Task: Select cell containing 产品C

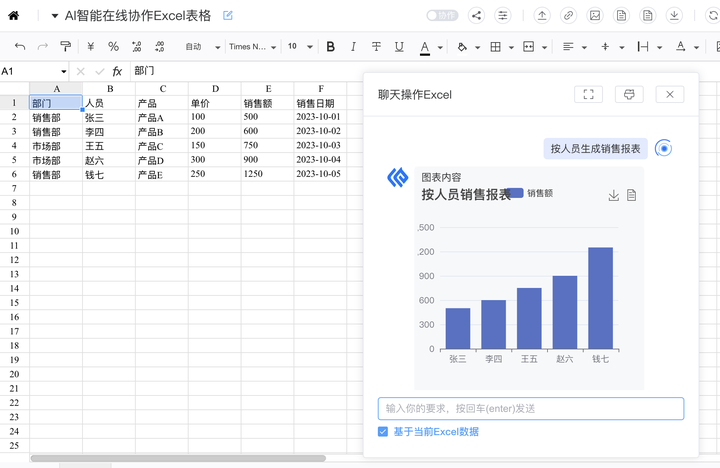Action: pyautogui.click(x=162, y=146)
